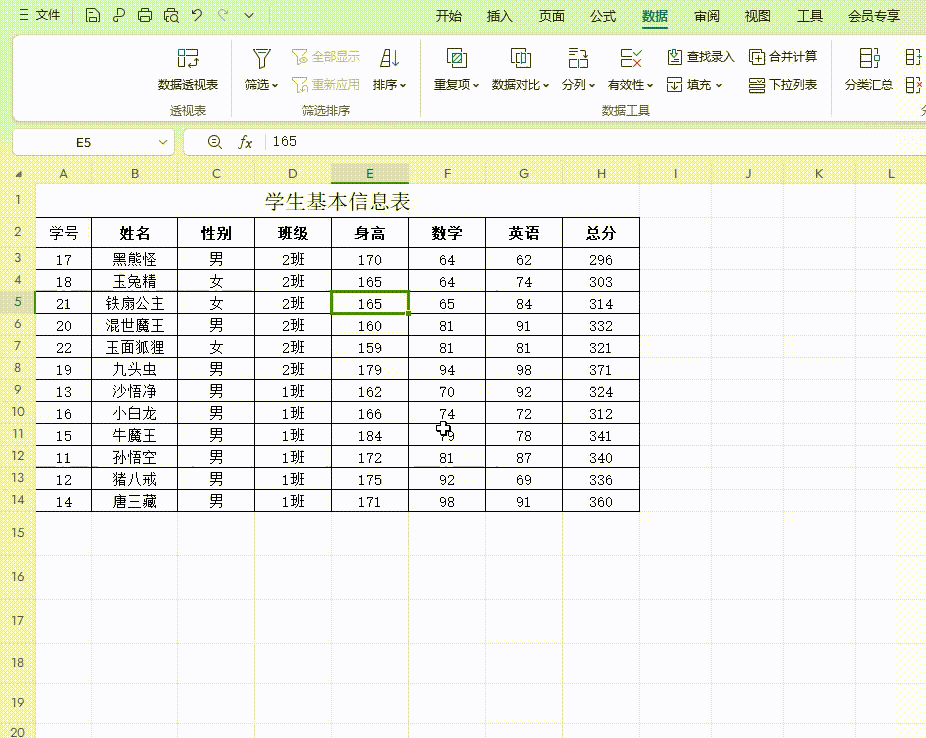Click the cell with height 184
Screen dimensions: 926x738
tap(370, 436)
